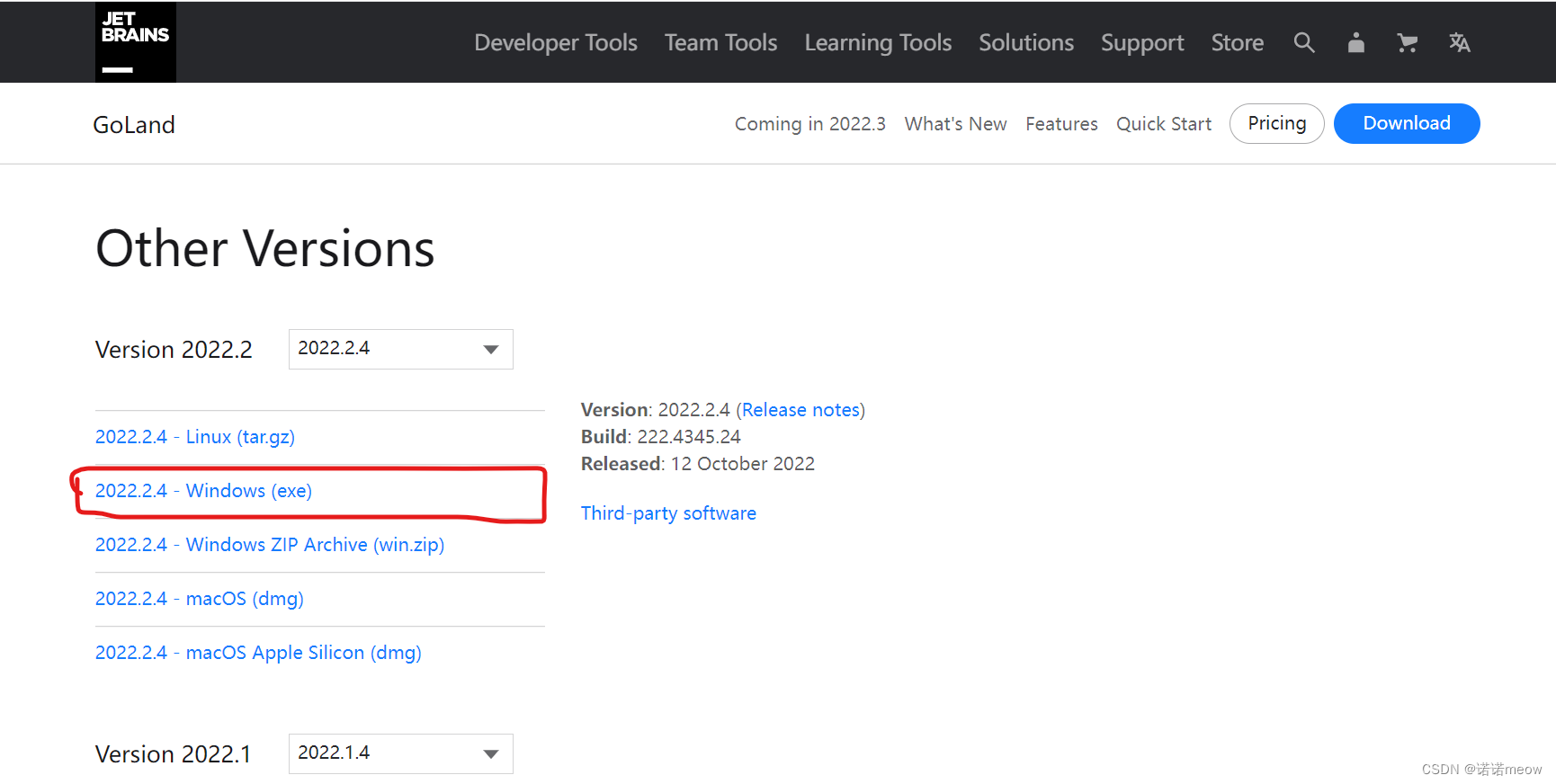Viewport: 1556px width, 784px height.
Task: Open the search magnifier icon
Action: point(1304,42)
